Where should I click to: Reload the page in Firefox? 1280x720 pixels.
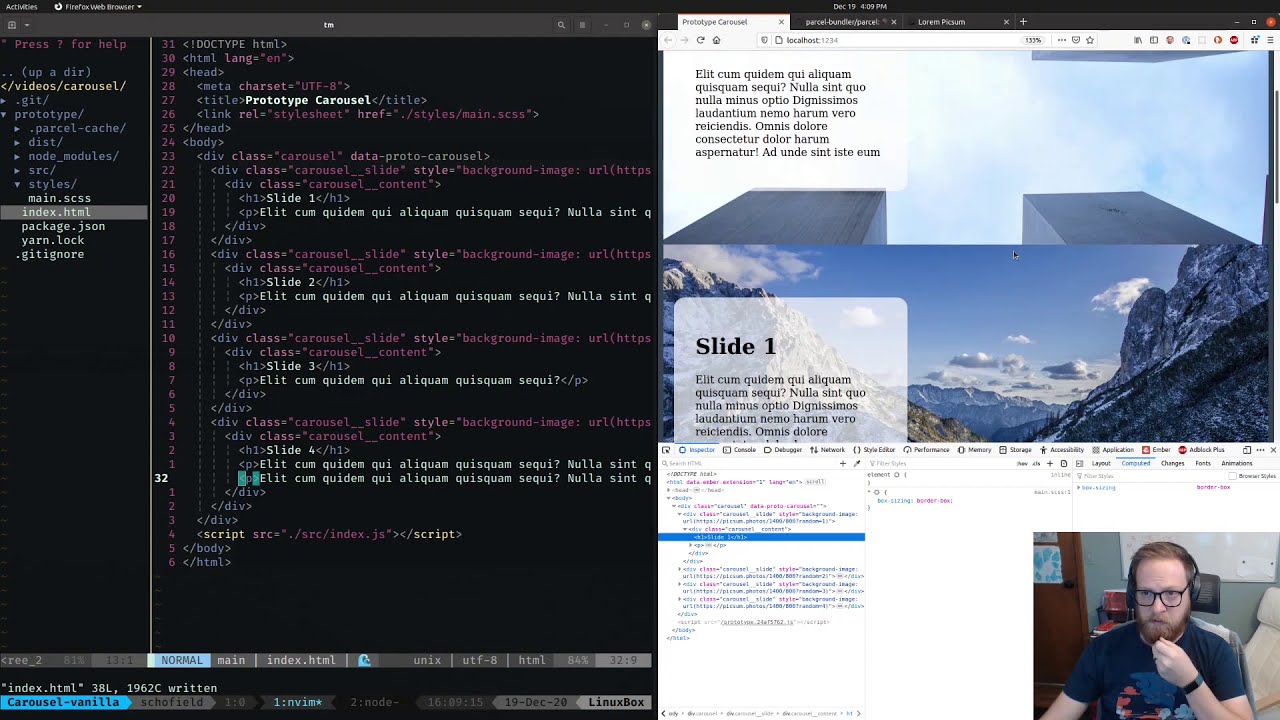click(700, 40)
